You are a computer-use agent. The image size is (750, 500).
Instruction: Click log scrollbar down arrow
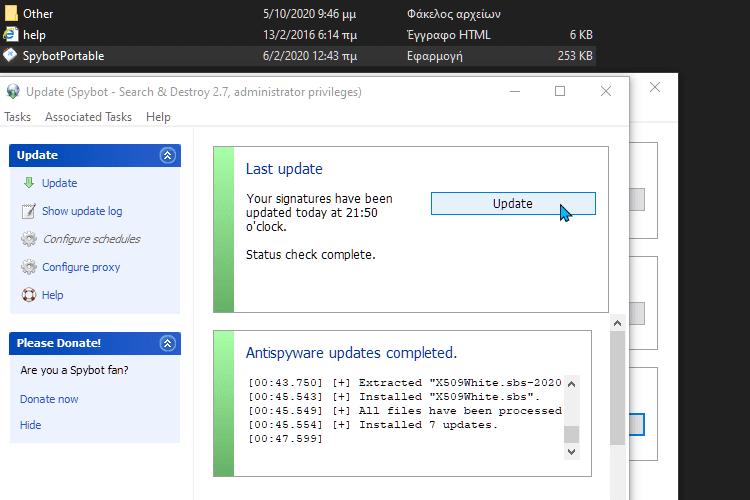pos(572,452)
